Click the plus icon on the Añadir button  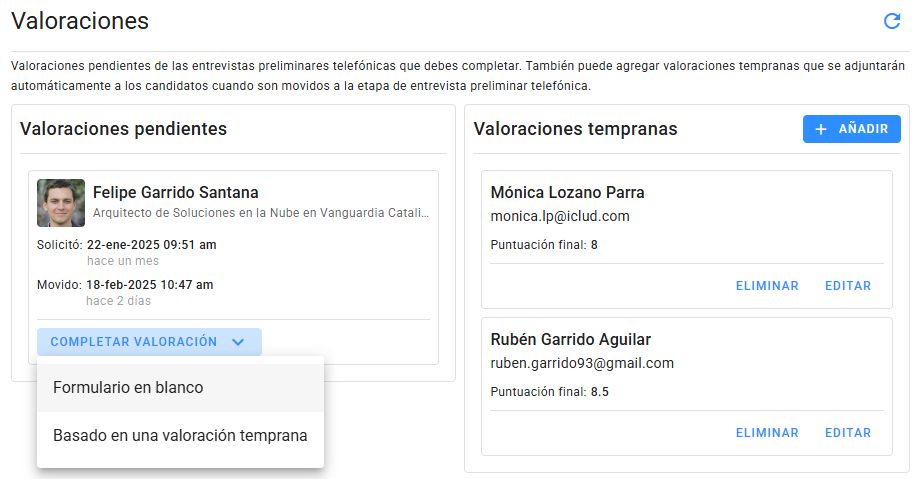click(x=821, y=129)
